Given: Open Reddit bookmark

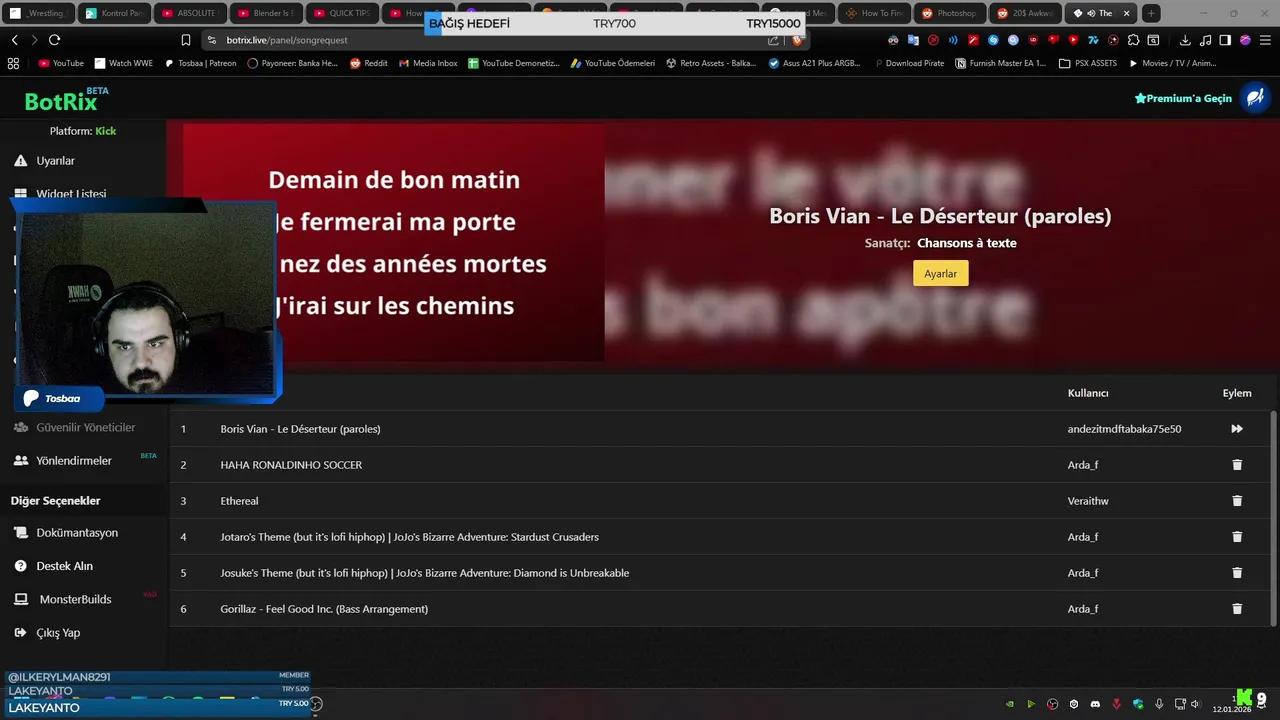Looking at the screenshot, I should [x=369, y=63].
